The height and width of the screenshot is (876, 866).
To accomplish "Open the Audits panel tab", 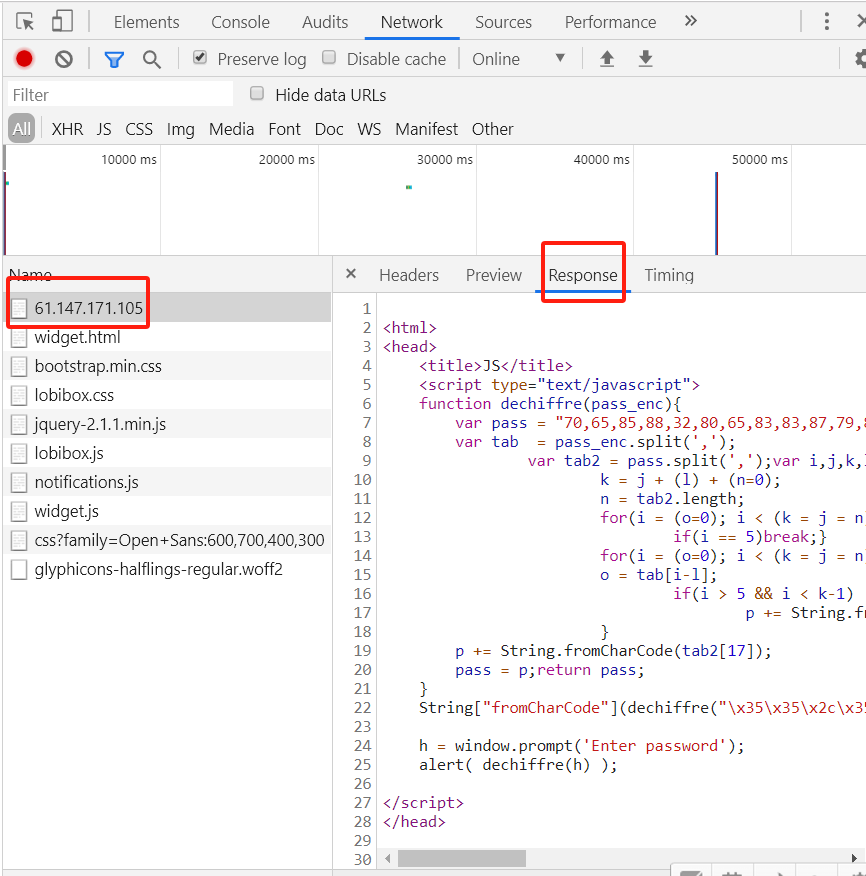I will coord(325,22).
